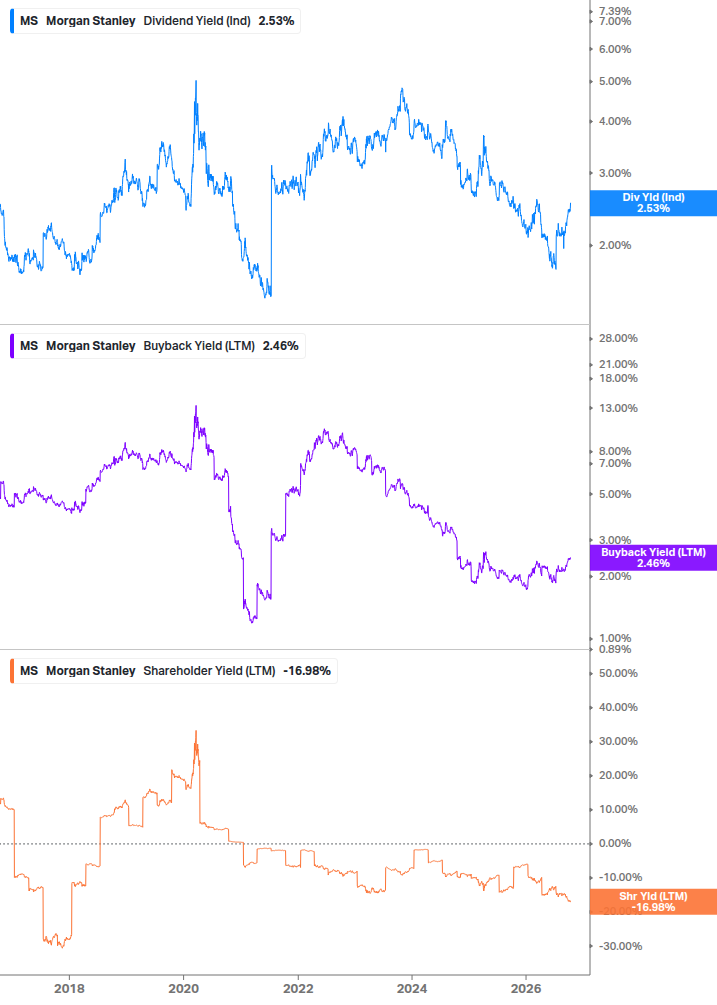Click the purple color bar in Buyback Yield legend
Viewport: 717px width, 1005px height.
tap(12, 346)
